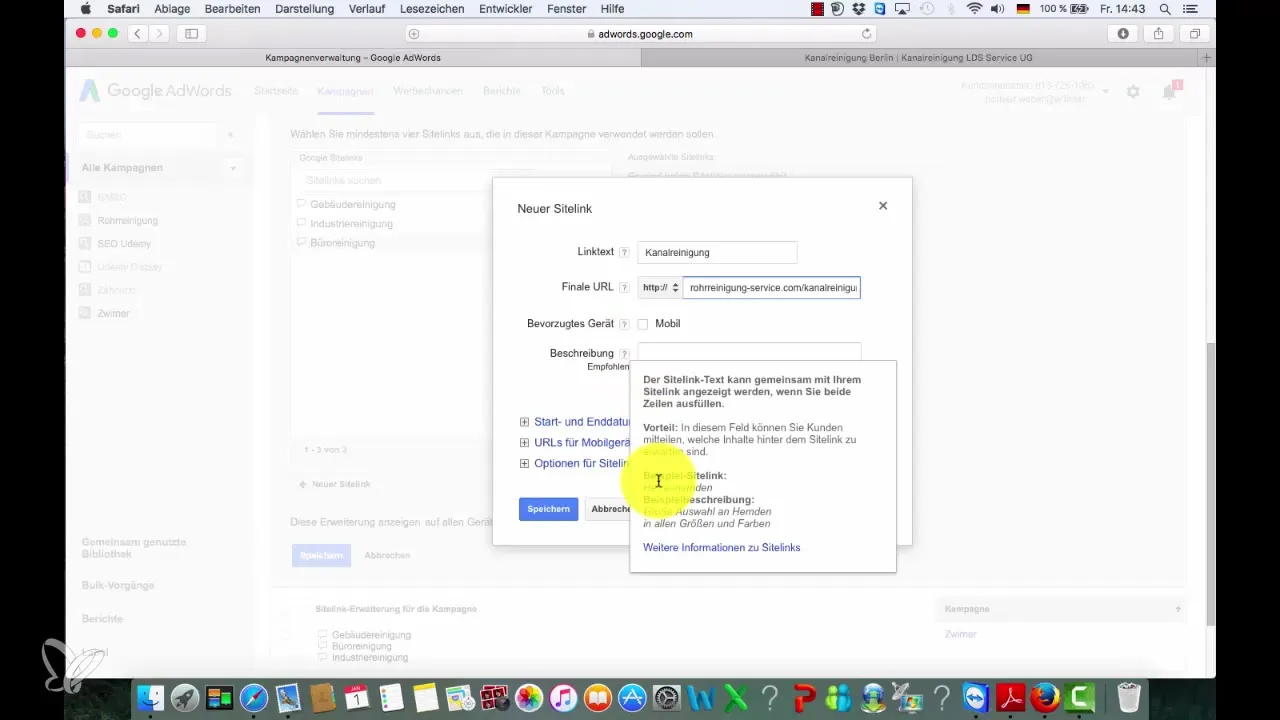Click the Dropbox menu bar icon
Image resolution: width=1280 pixels, height=720 pixels.
pyautogui.click(x=860, y=8)
